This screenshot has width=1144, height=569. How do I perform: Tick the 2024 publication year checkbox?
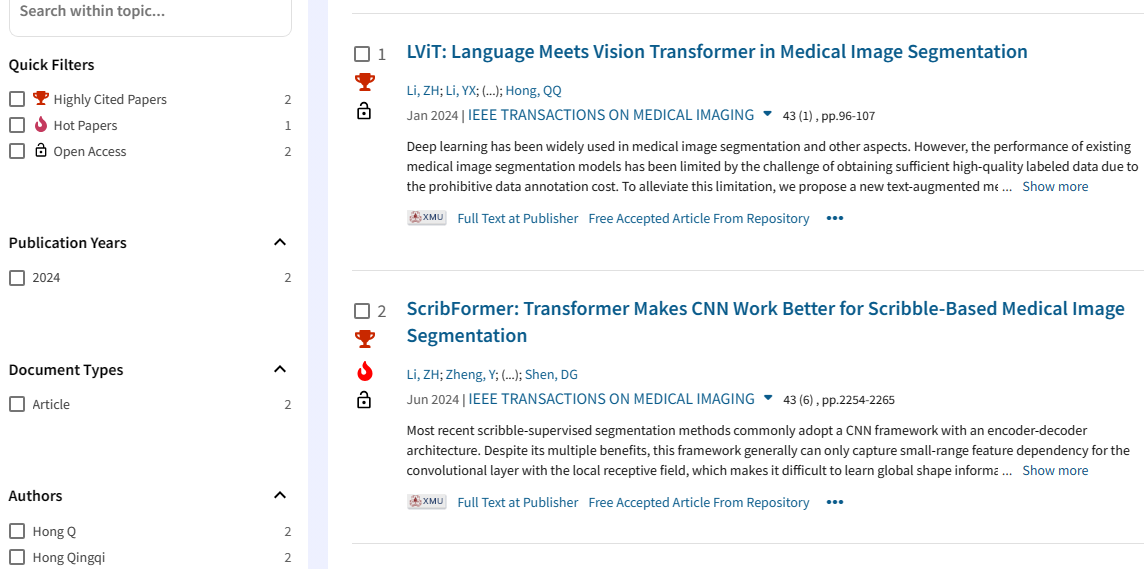(17, 278)
